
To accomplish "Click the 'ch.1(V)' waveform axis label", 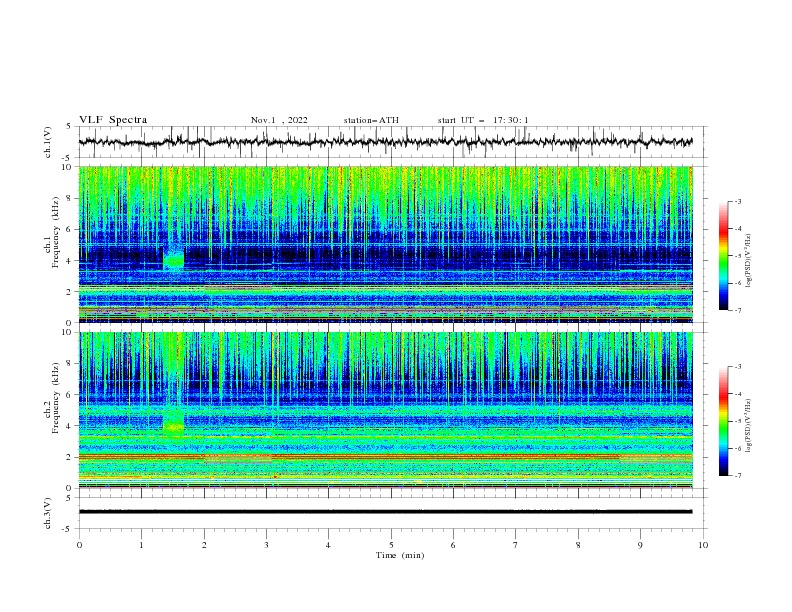I will click(x=48, y=142).
